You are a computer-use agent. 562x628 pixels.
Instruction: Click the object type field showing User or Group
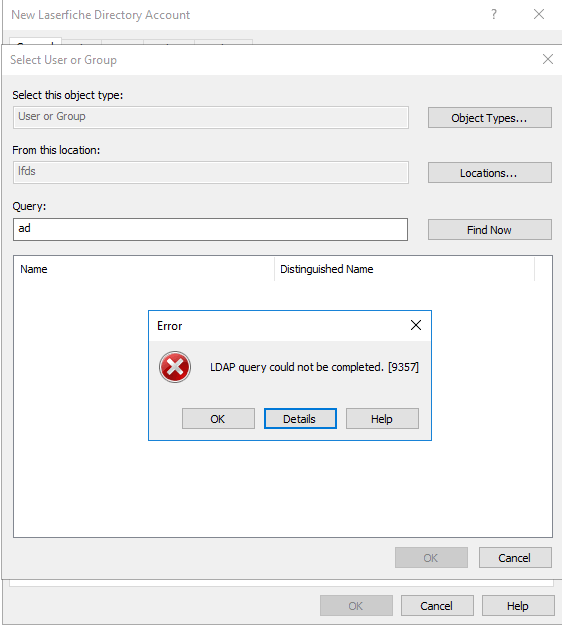tap(211, 117)
